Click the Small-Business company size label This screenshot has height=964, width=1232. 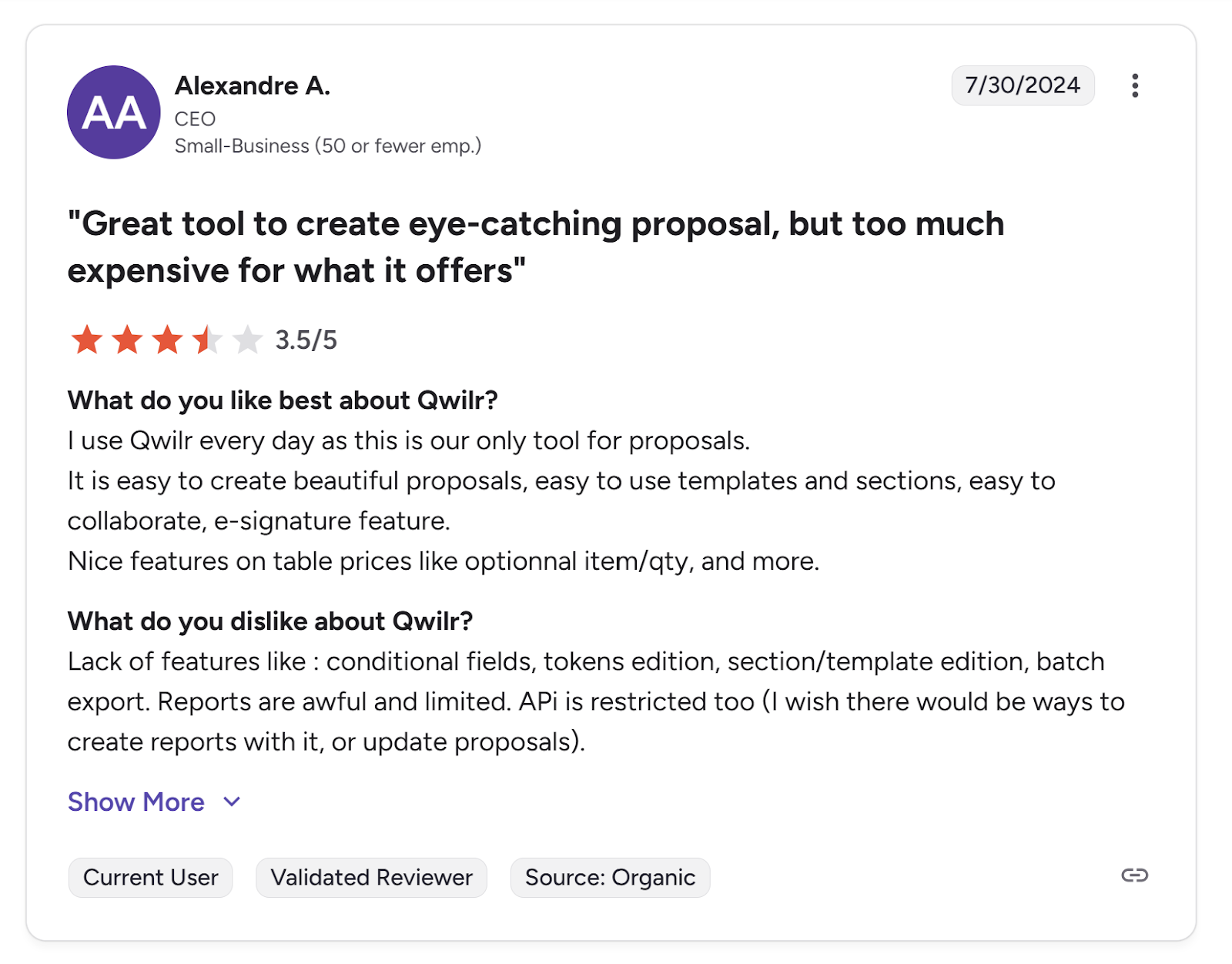327,146
